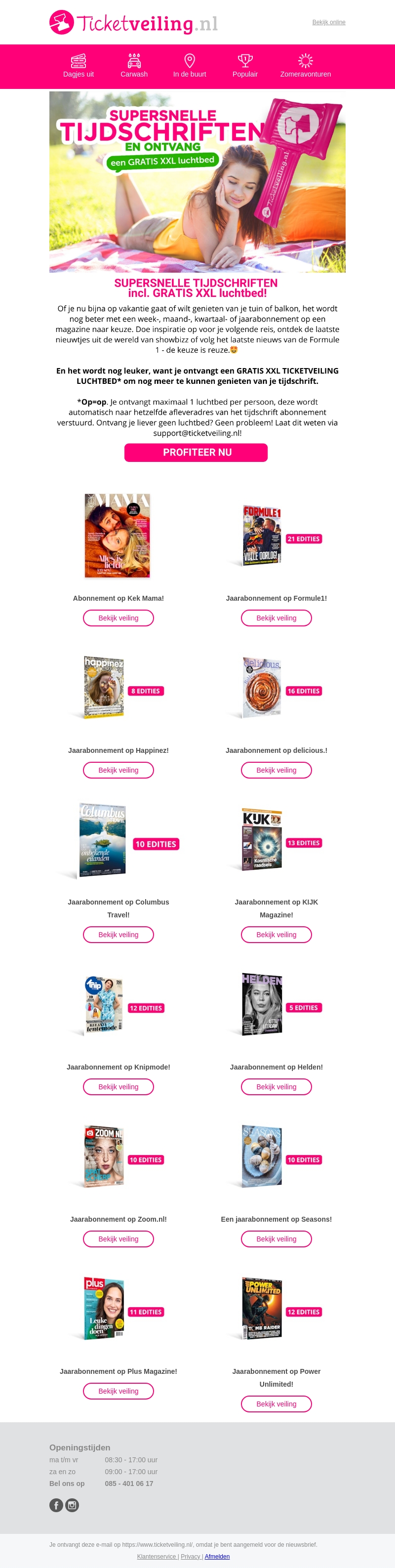Click the Columbus Travel magazine cover
Viewport: 395px width, 1568px height.
coord(102,840)
